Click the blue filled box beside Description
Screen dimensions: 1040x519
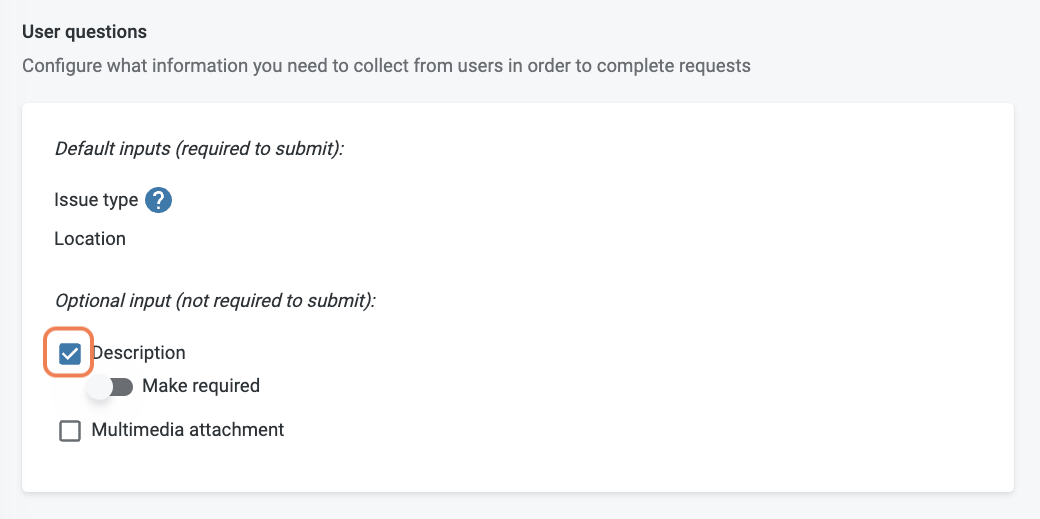(70, 354)
